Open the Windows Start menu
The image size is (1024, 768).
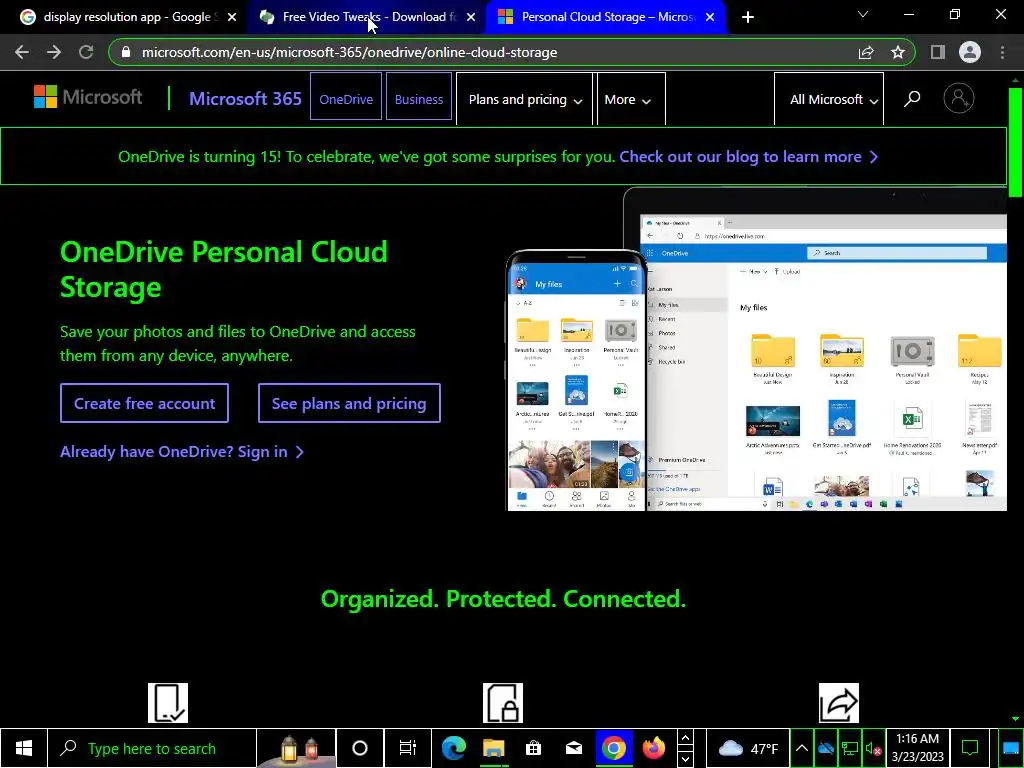[x=24, y=748]
